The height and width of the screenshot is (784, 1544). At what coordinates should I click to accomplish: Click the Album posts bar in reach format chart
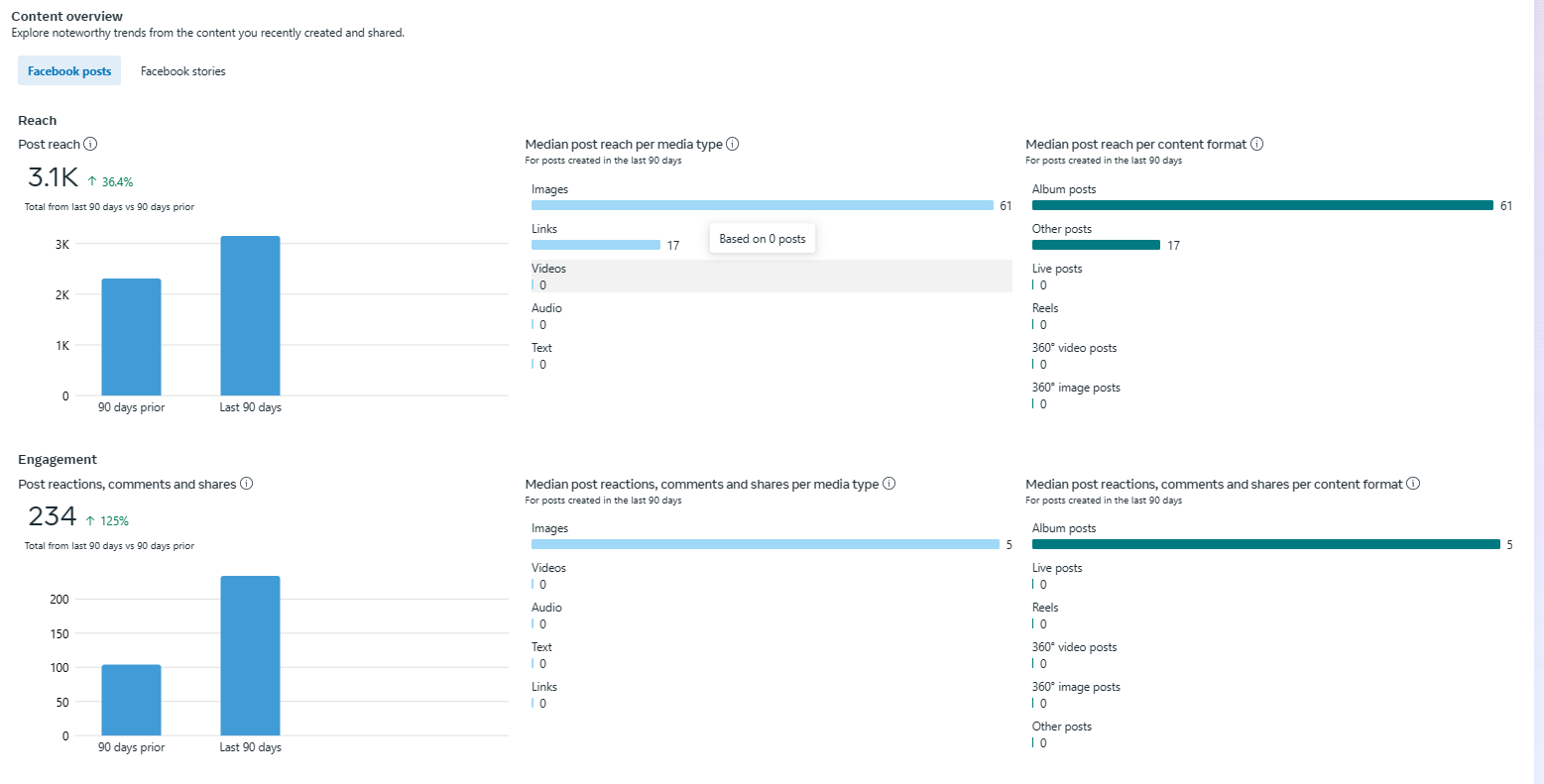(x=1262, y=205)
